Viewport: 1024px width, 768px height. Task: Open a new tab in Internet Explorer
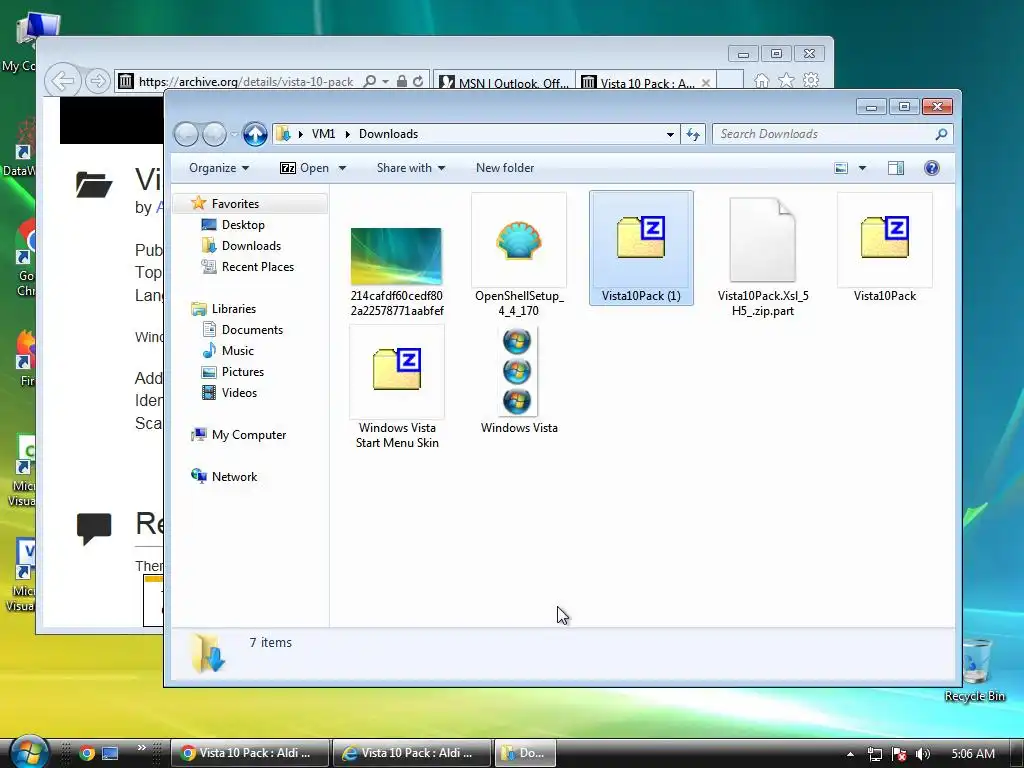(730, 82)
